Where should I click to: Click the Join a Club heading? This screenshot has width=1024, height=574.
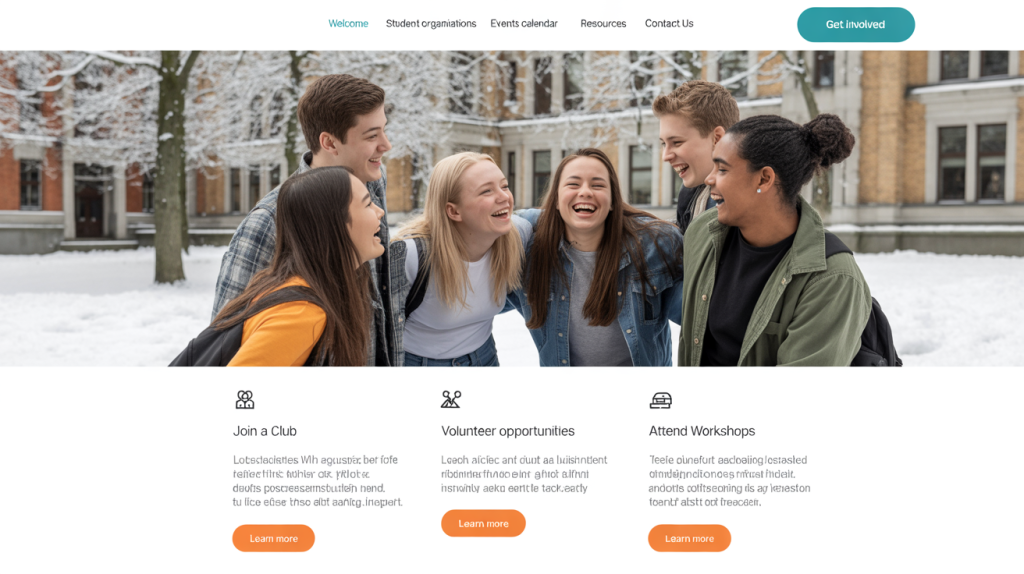(x=265, y=431)
